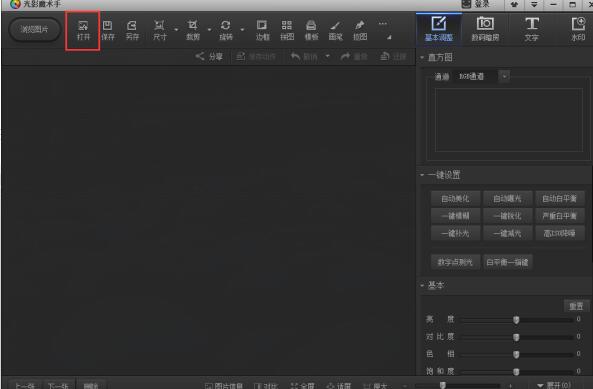Switch to the 基本调整 basic adjust tab
The image size is (593, 389).
tap(439, 29)
